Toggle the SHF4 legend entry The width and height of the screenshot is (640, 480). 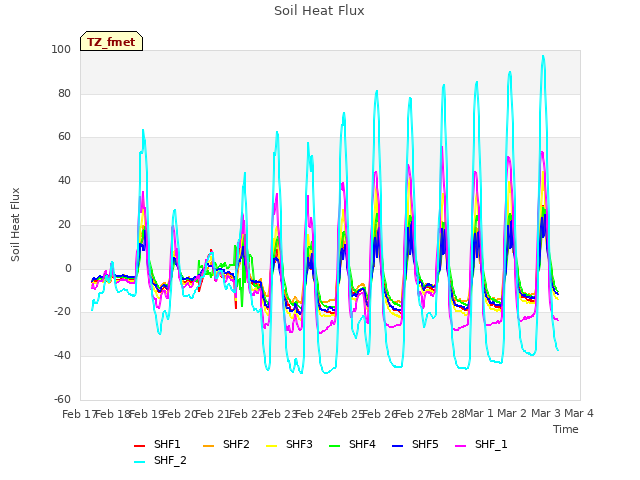[352, 444]
